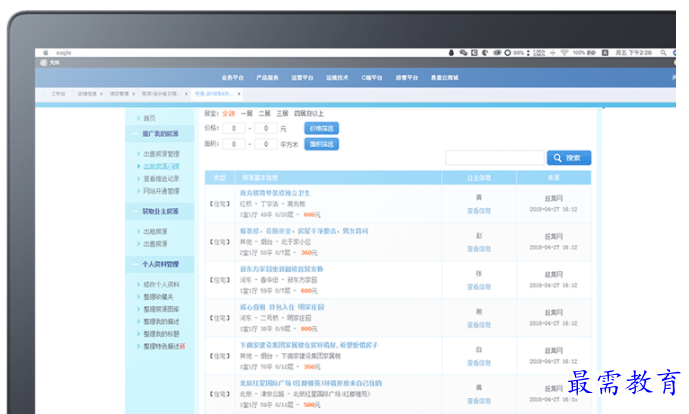This screenshot has height=414, width=689.
Task: Open the 产品服务 navigation menu
Action: (268, 78)
